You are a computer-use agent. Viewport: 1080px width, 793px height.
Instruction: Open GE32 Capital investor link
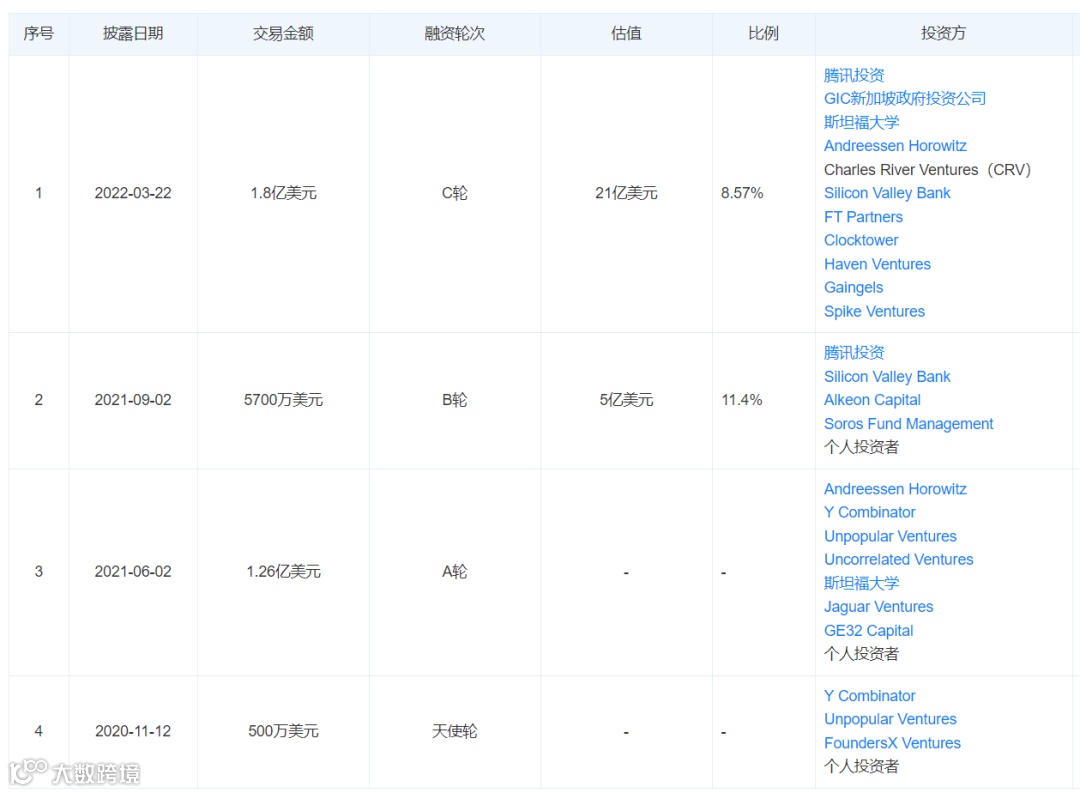[869, 631]
